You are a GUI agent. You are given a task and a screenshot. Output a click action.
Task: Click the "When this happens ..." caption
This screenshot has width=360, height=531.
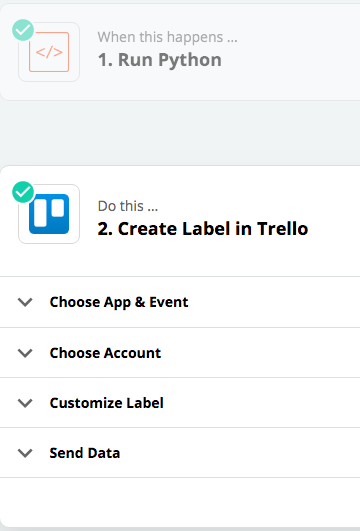click(x=168, y=37)
